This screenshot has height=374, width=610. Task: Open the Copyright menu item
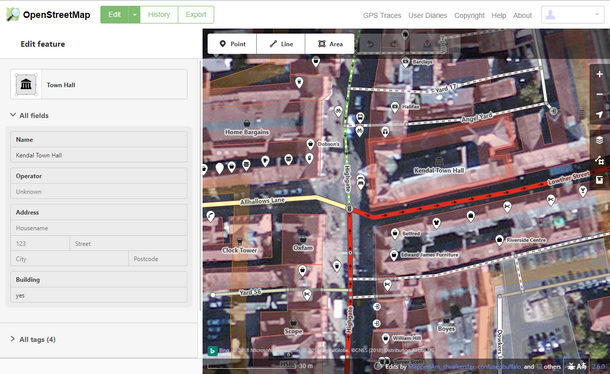tap(469, 16)
